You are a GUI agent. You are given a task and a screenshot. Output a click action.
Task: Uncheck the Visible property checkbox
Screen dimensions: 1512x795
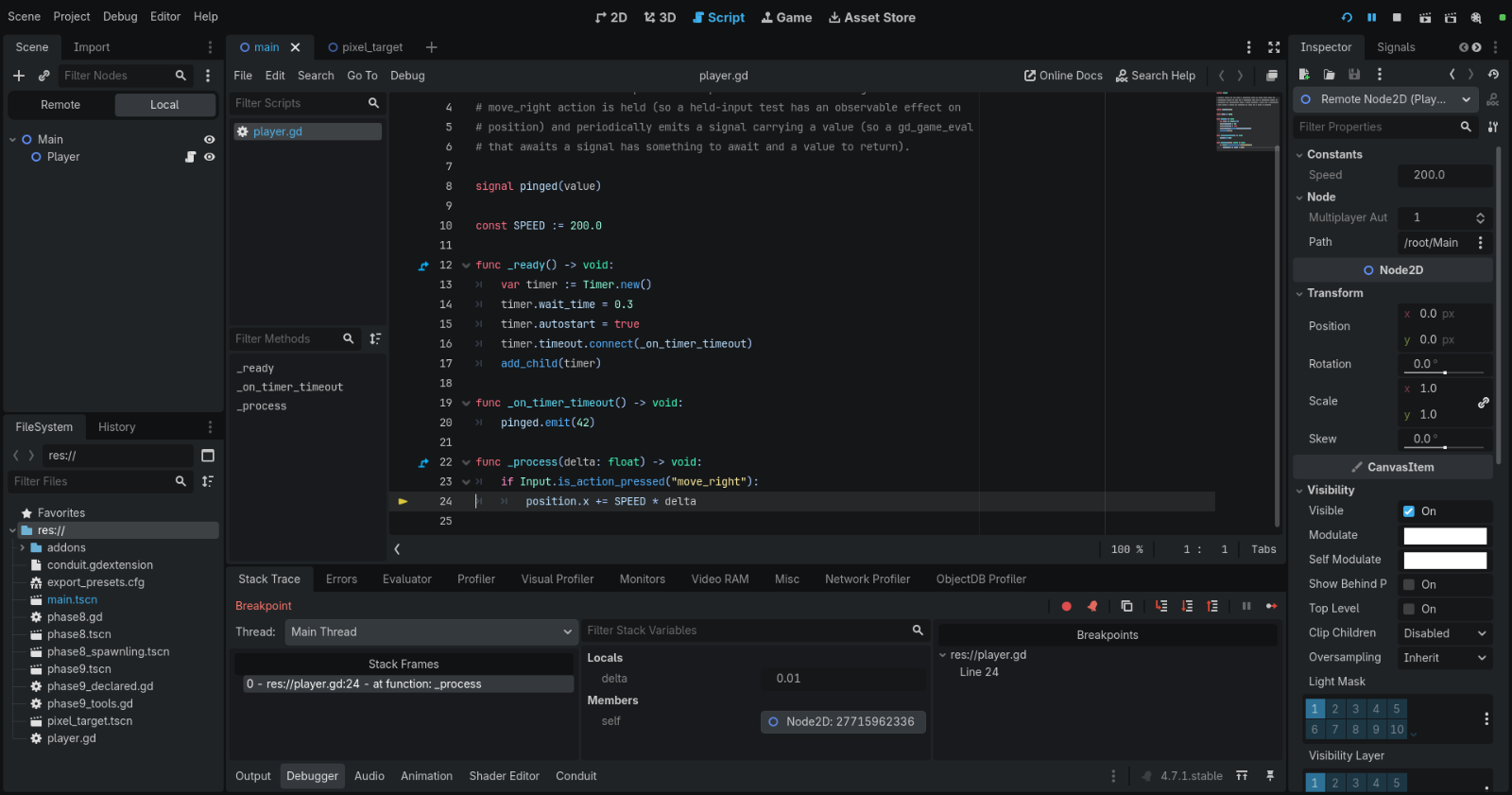coord(1409,511)
